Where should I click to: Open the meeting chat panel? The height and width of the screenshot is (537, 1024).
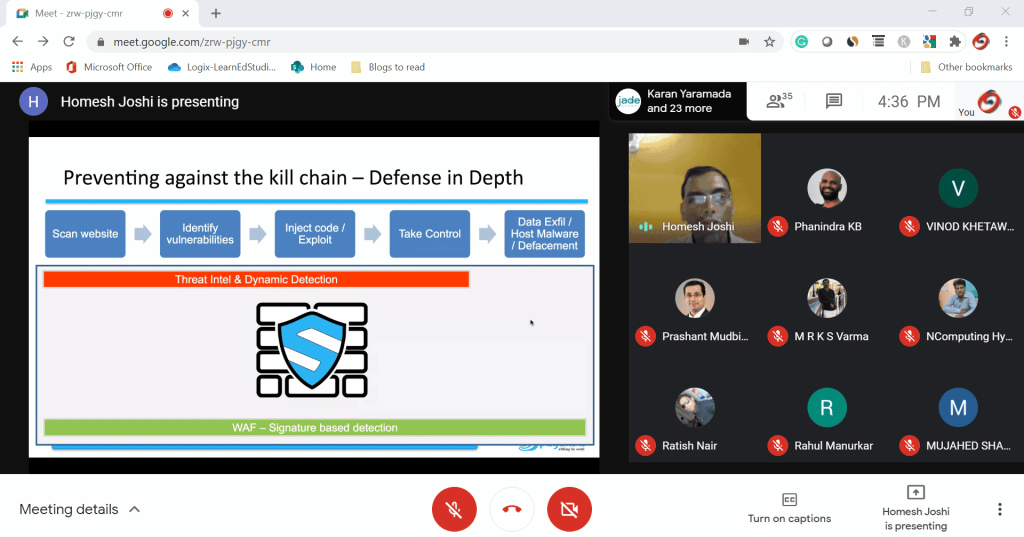[x=833, y=101]
